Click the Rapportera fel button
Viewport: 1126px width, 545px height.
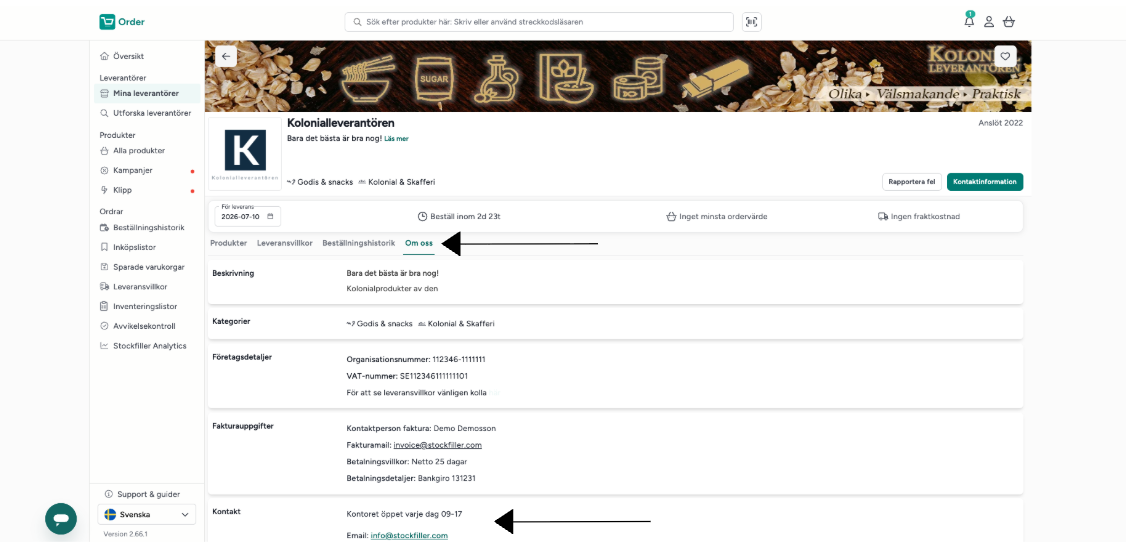coord(911,182)
